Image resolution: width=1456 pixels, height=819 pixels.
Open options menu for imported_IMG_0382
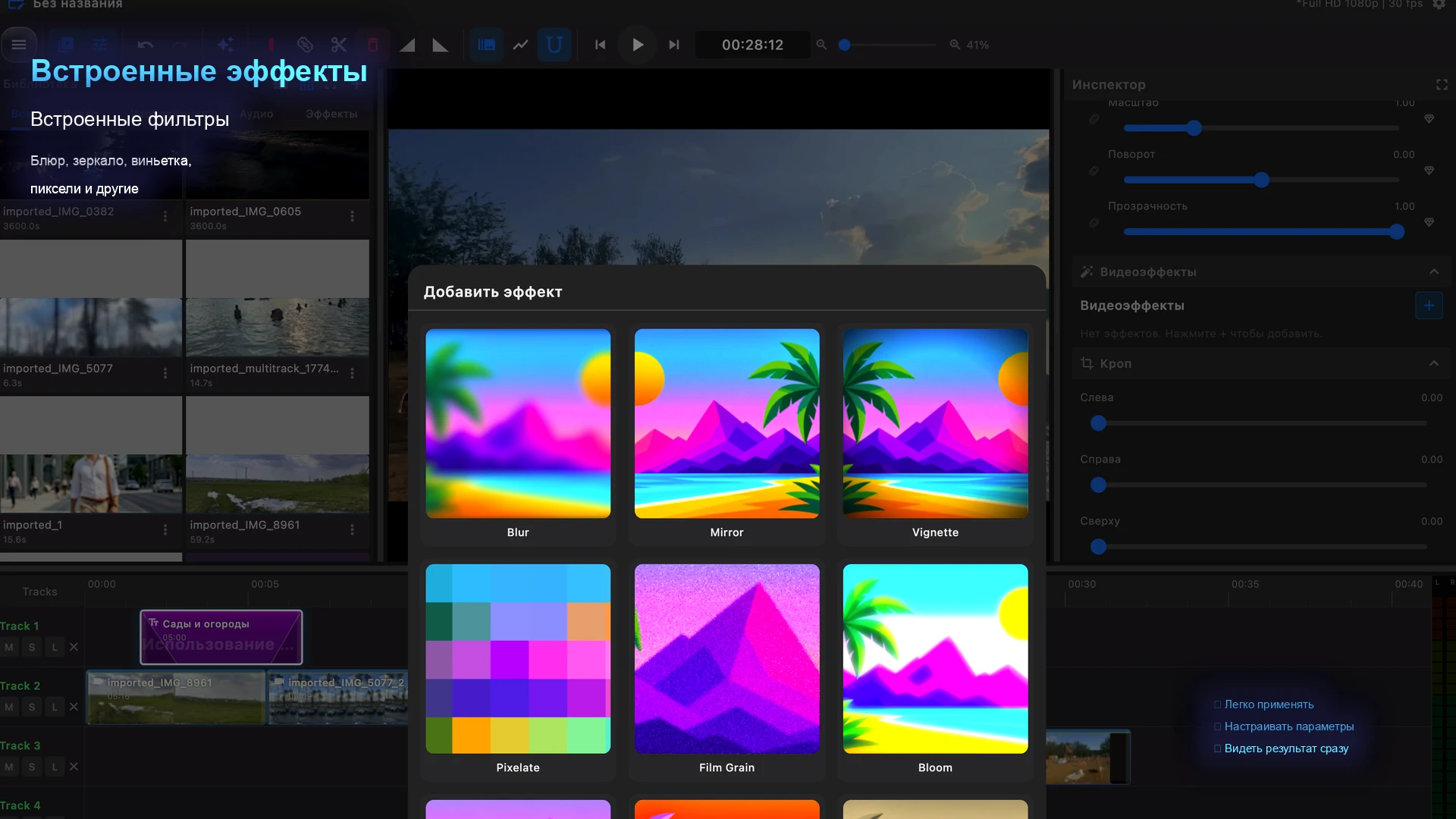tap(165, 217)
